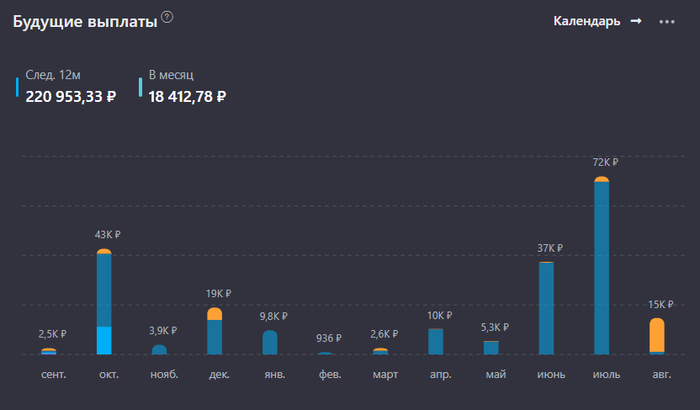
Task: Open the three-dot more options menu
Action: [x=667, y=21]
